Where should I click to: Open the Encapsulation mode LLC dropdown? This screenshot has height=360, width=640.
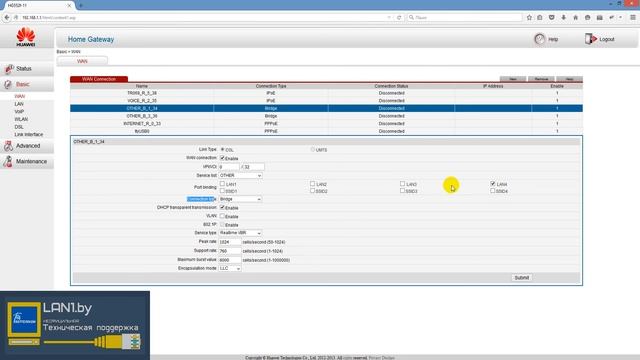pyautogui.click(x=230, y=269)
